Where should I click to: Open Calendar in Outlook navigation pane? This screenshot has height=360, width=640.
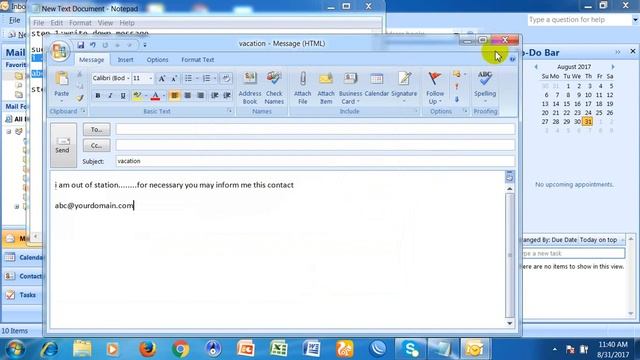[x=23, y=257]
